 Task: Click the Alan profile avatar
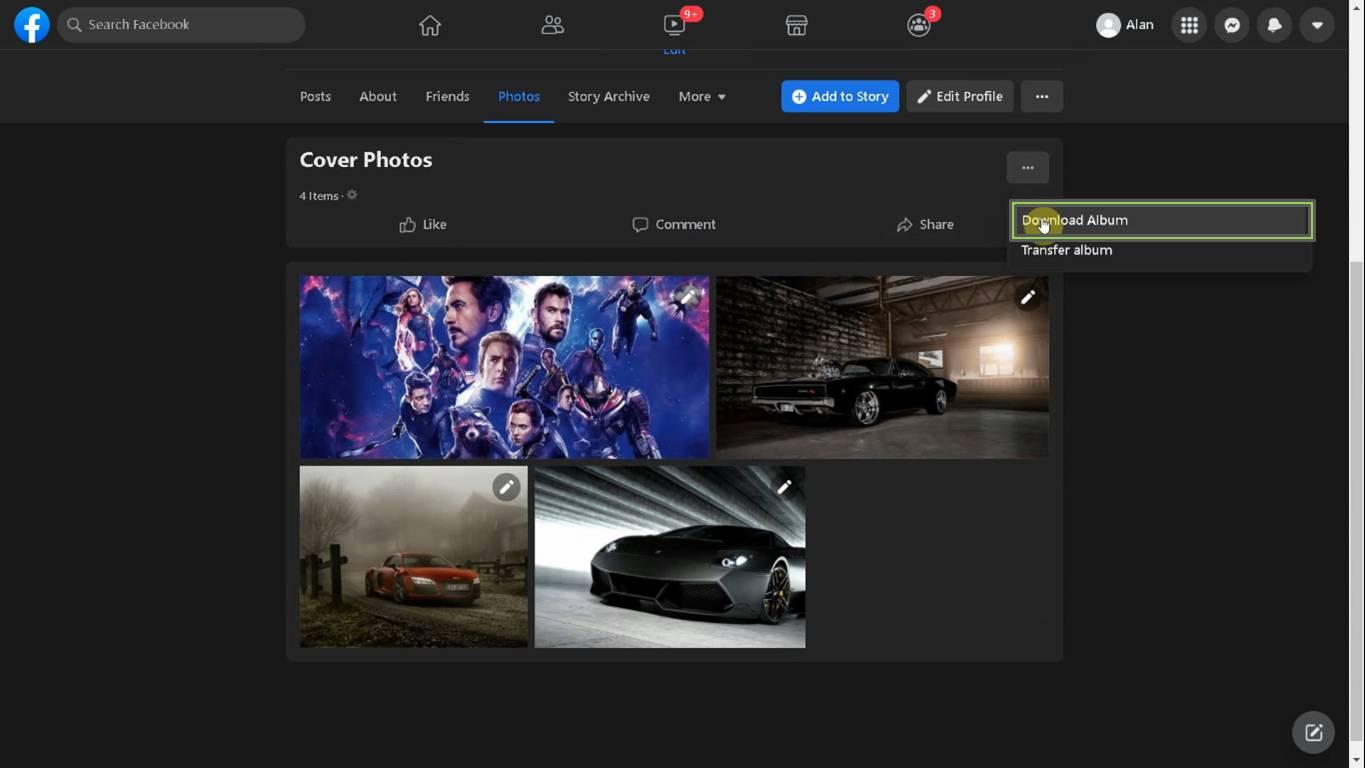[x=1108, y=25]
